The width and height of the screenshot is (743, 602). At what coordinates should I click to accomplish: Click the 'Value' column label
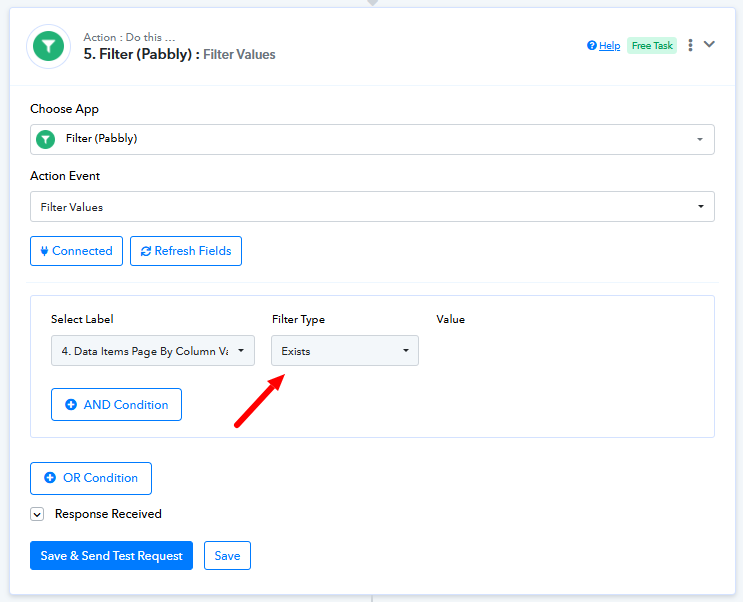coord(450,319)
